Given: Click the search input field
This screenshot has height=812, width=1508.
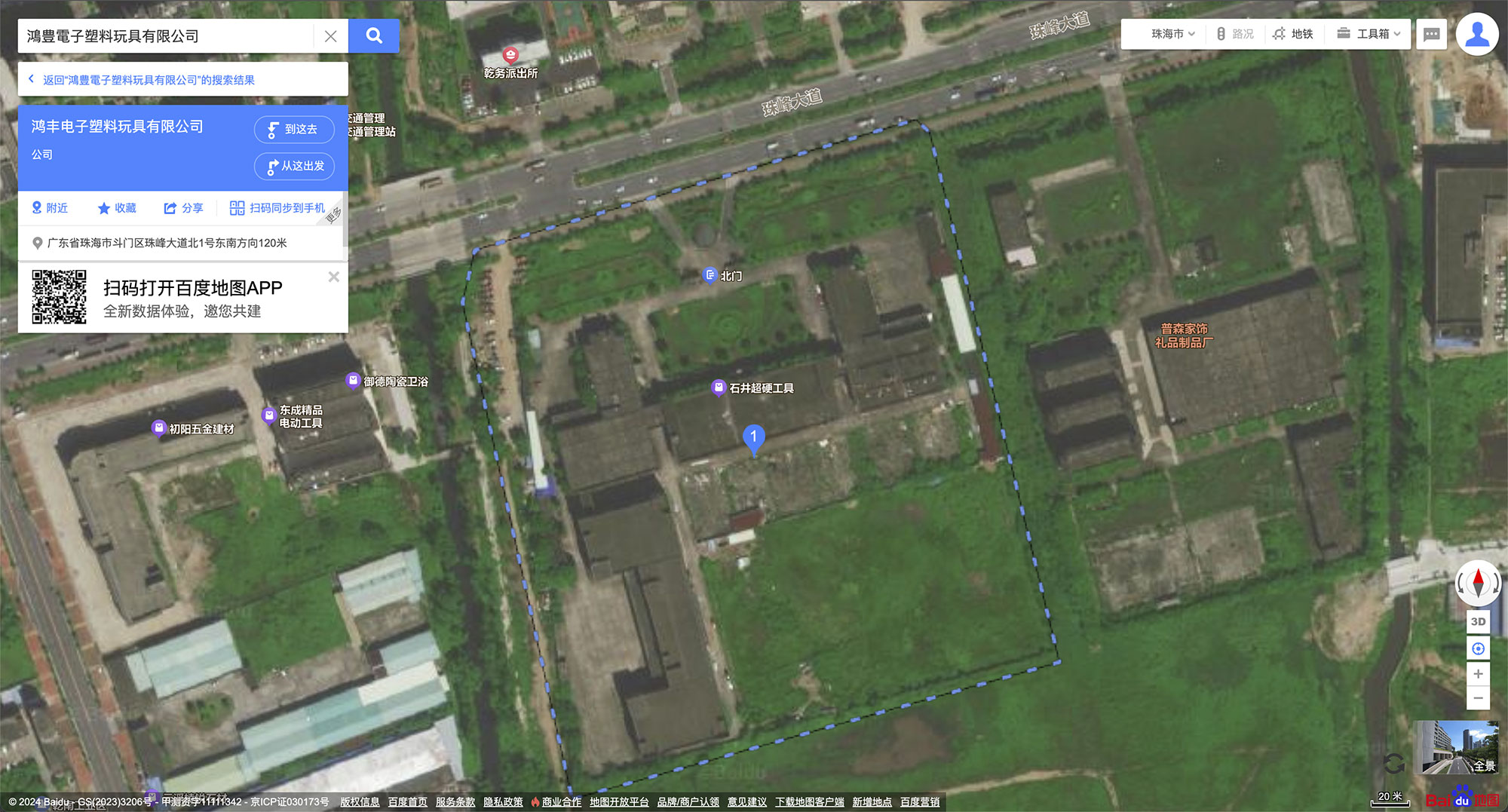Looking at the screenshot, I should [x=166, y=36].
